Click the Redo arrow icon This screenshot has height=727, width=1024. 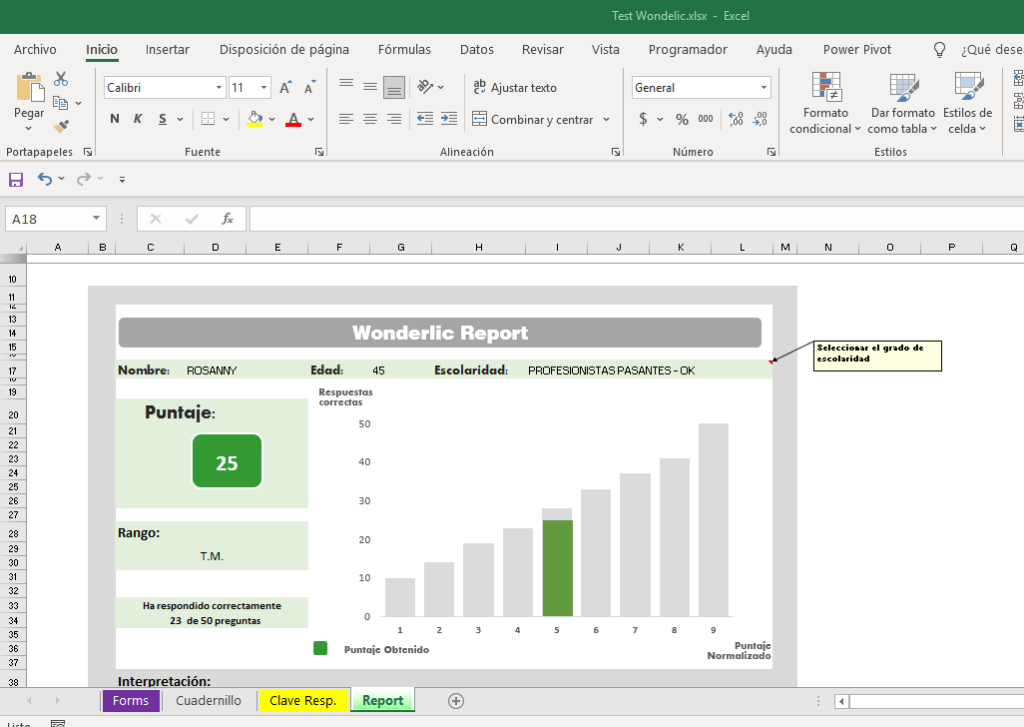[84, 178]
